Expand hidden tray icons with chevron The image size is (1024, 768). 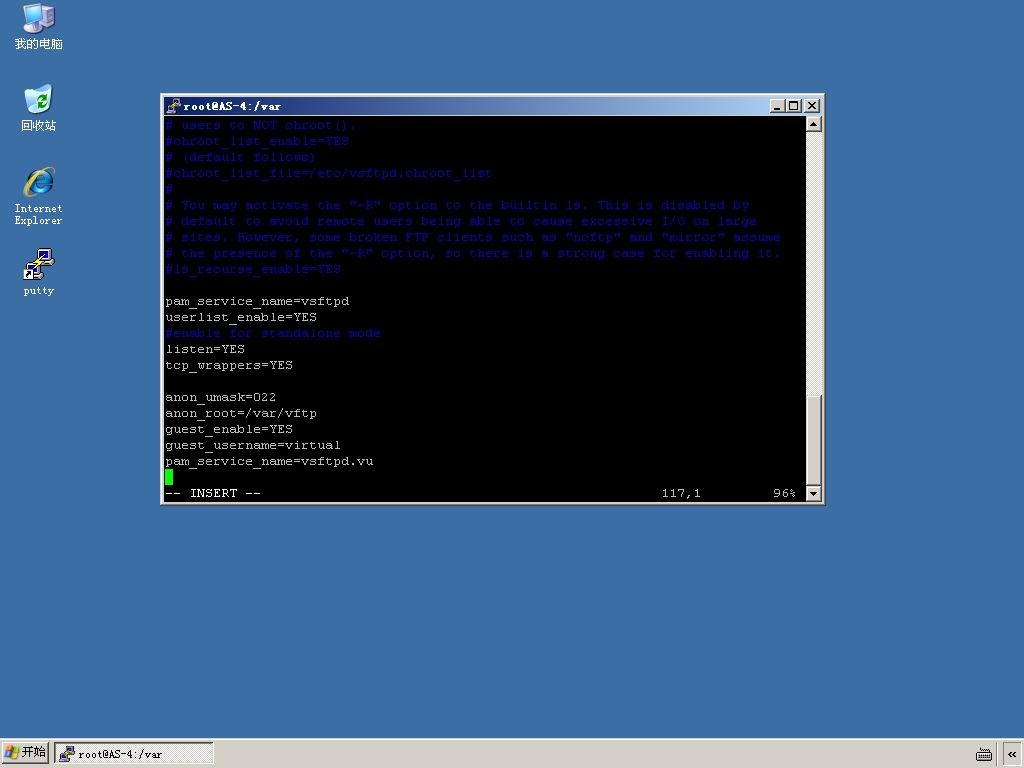click(1012, 754)
